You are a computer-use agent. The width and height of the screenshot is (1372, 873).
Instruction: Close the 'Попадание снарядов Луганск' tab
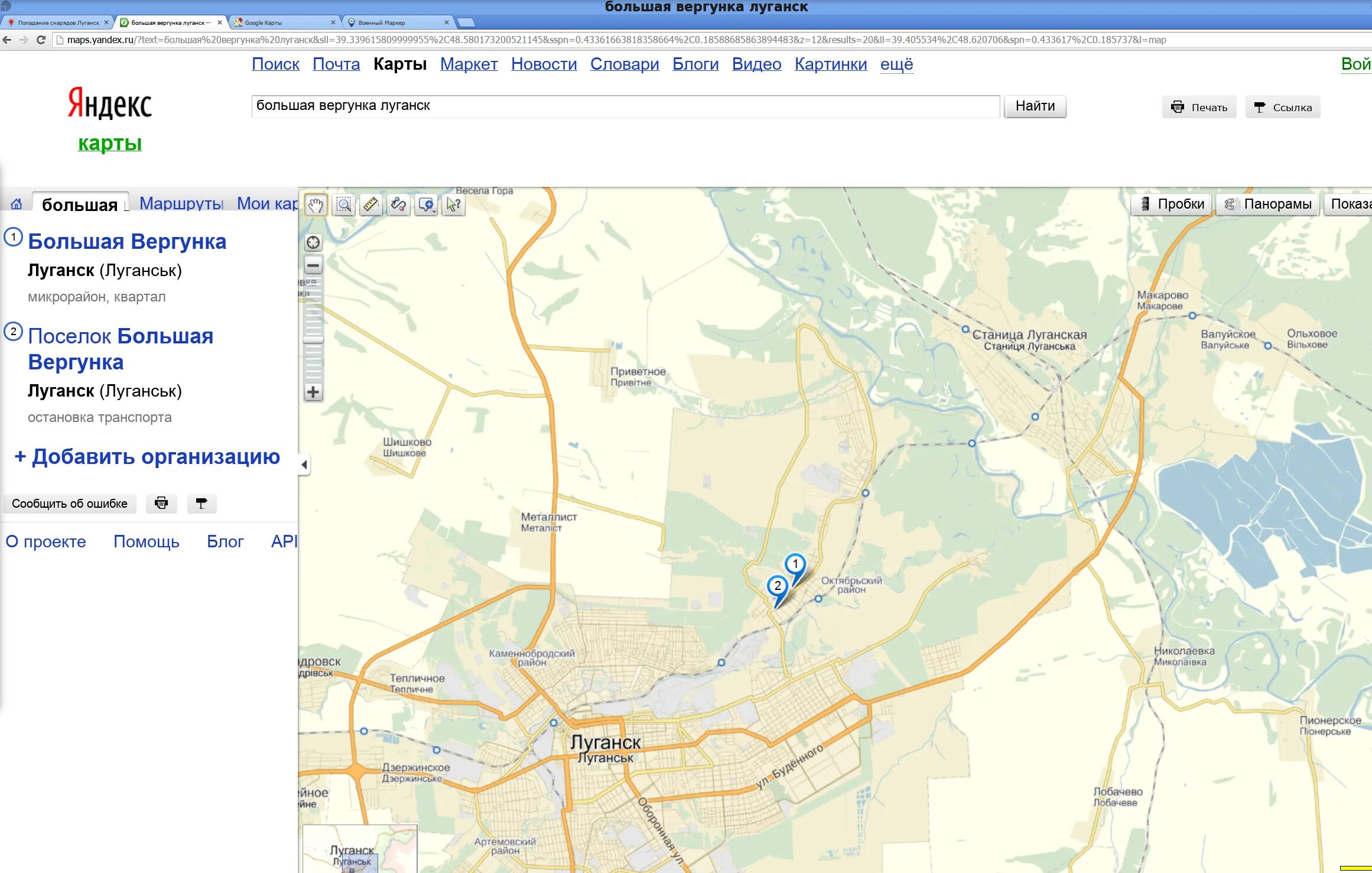click(106, 22)
